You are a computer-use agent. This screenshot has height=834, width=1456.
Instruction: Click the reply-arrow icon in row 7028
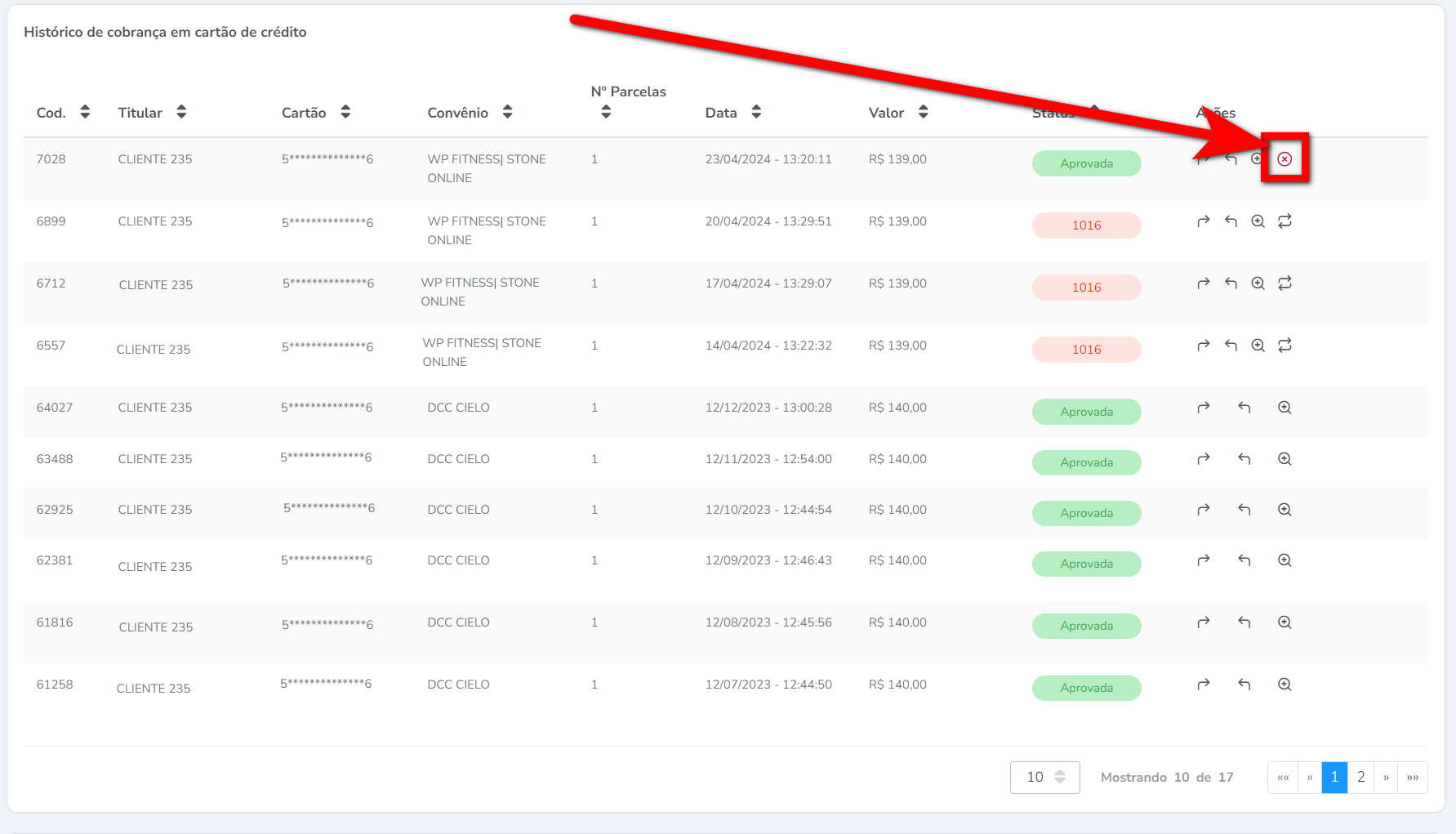click(x=1231, y=158)
